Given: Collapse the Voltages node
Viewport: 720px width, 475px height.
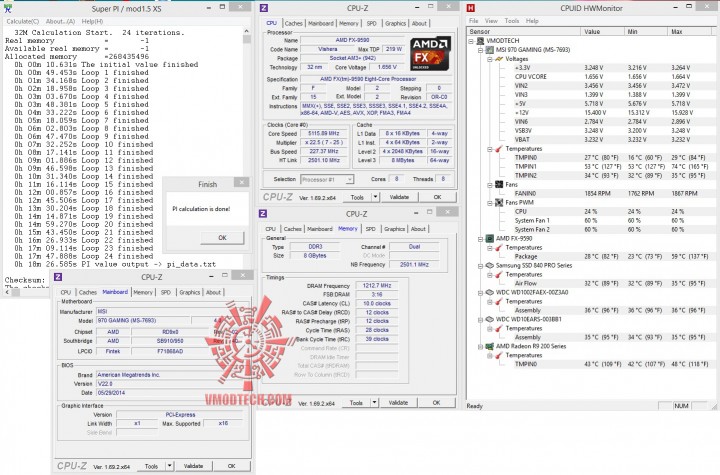Looking at the screenshot, I should pos(490,59).
